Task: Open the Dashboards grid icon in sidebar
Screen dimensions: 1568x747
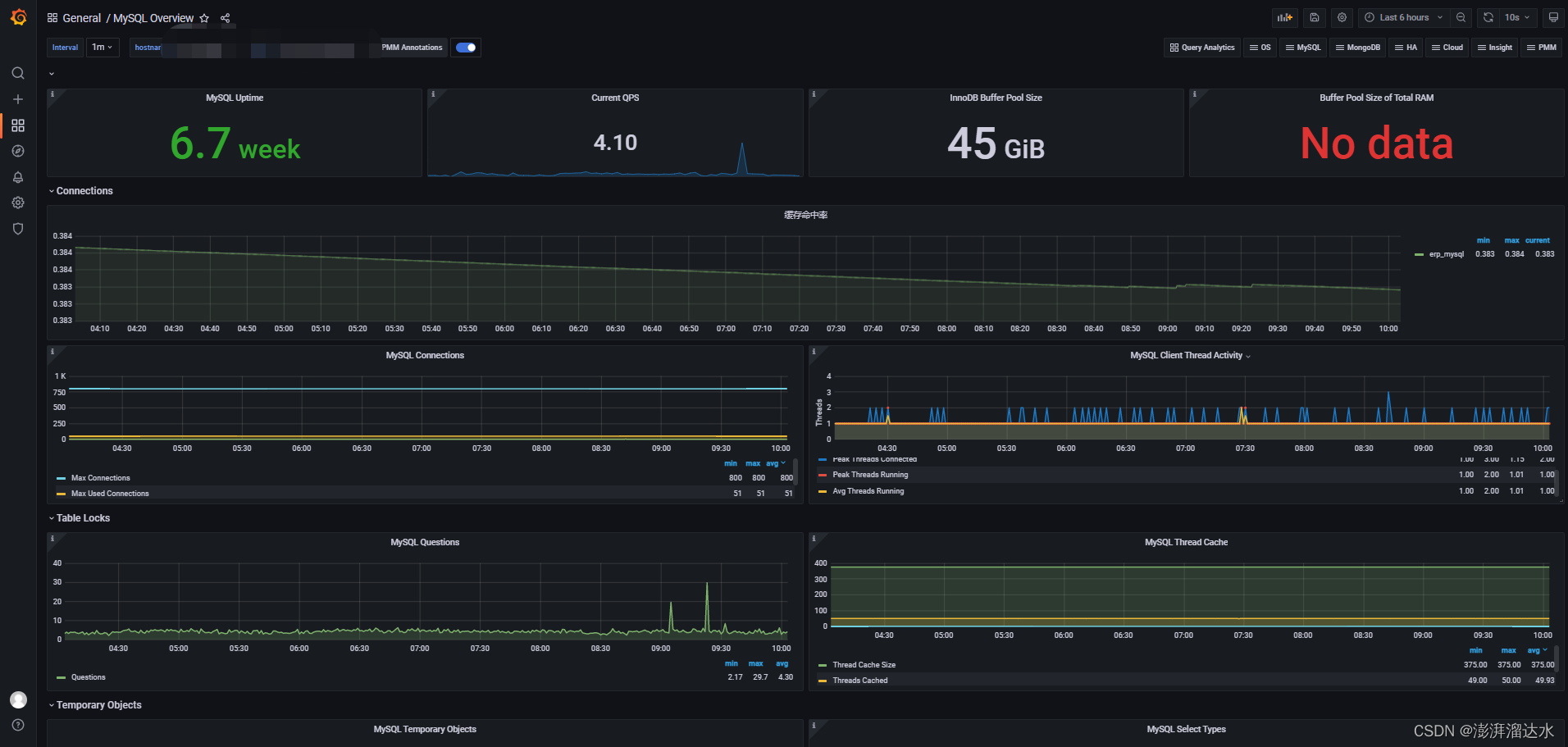Action: tap(18, 125)
